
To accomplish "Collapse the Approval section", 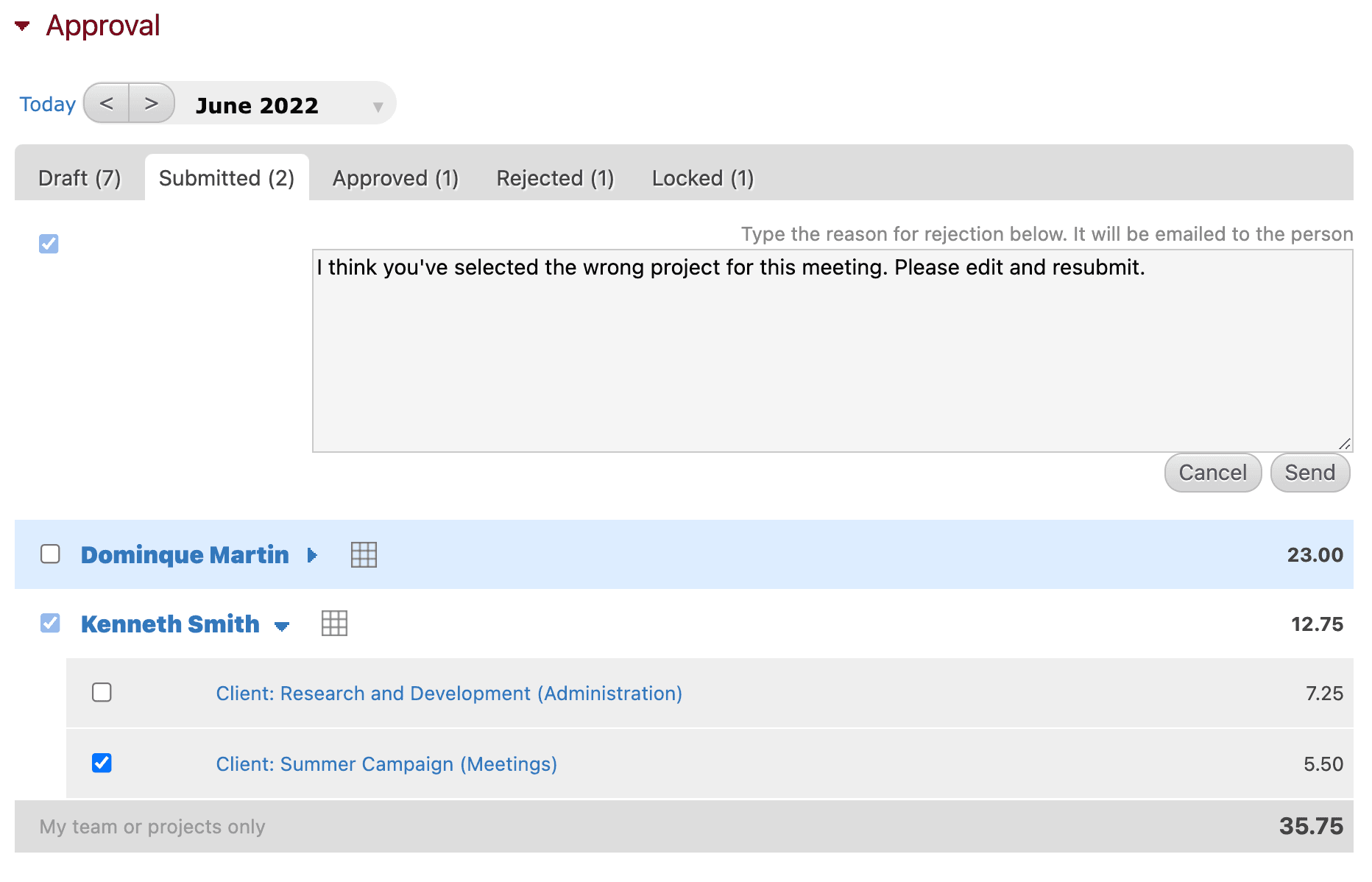I will (x=22, y=24).
